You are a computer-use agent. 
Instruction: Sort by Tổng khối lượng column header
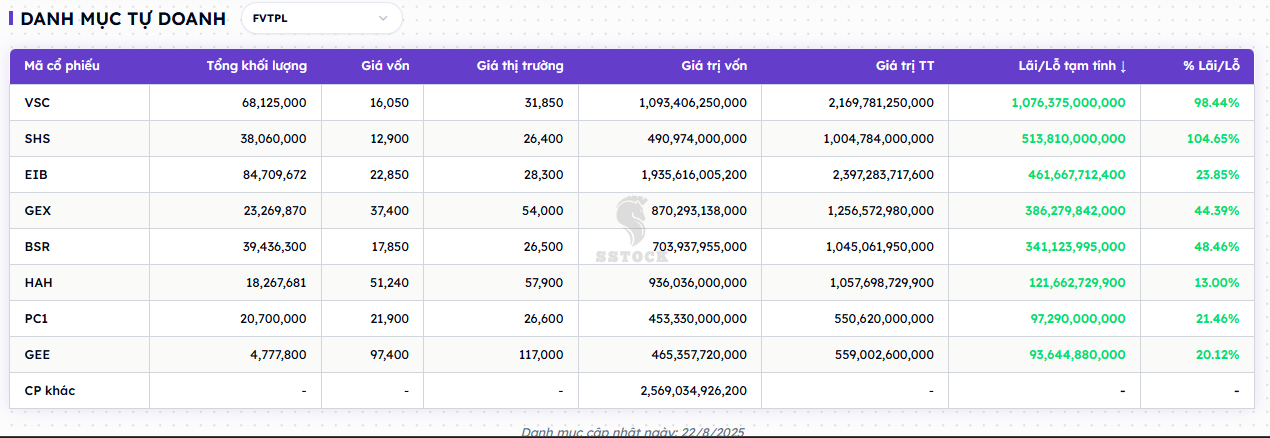tap(256, 66)
